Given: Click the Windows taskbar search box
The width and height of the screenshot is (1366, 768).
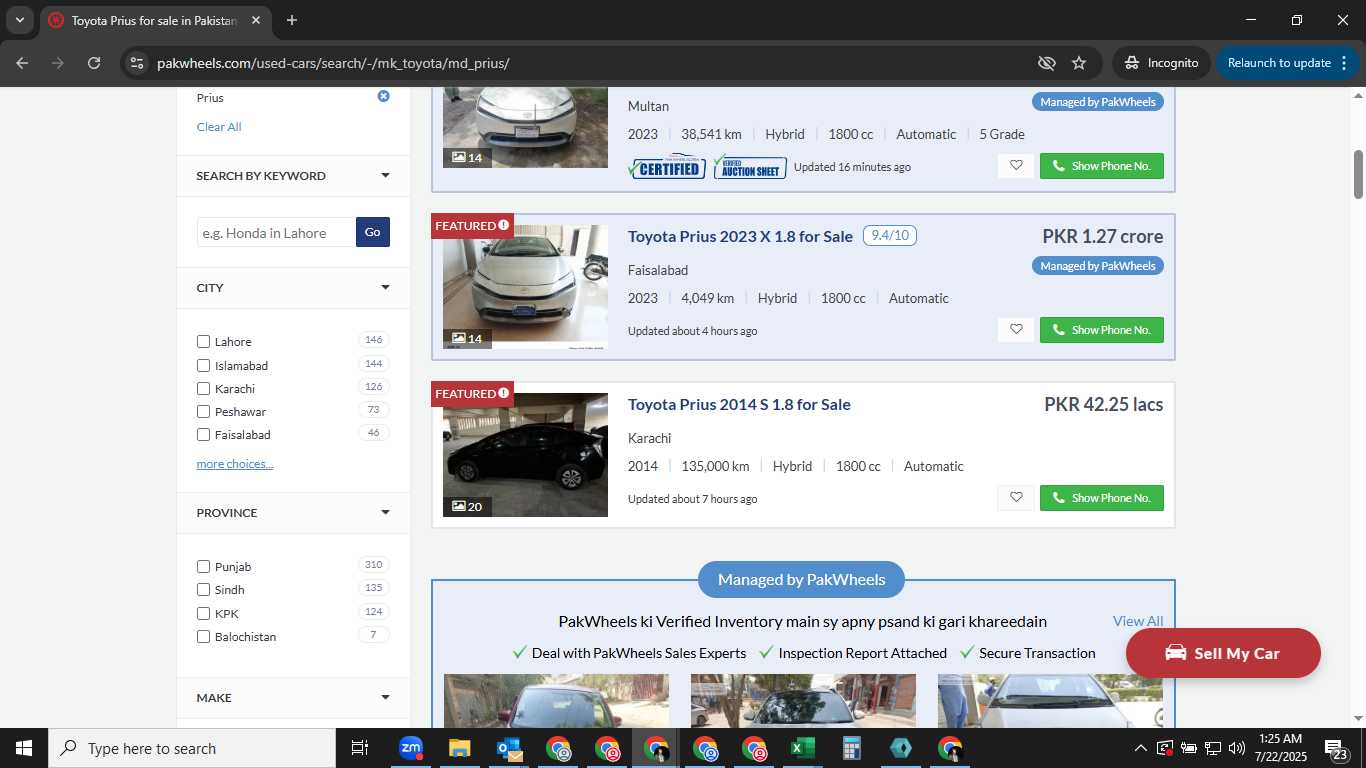Looking at the screenshot, I should click(191, 748).
